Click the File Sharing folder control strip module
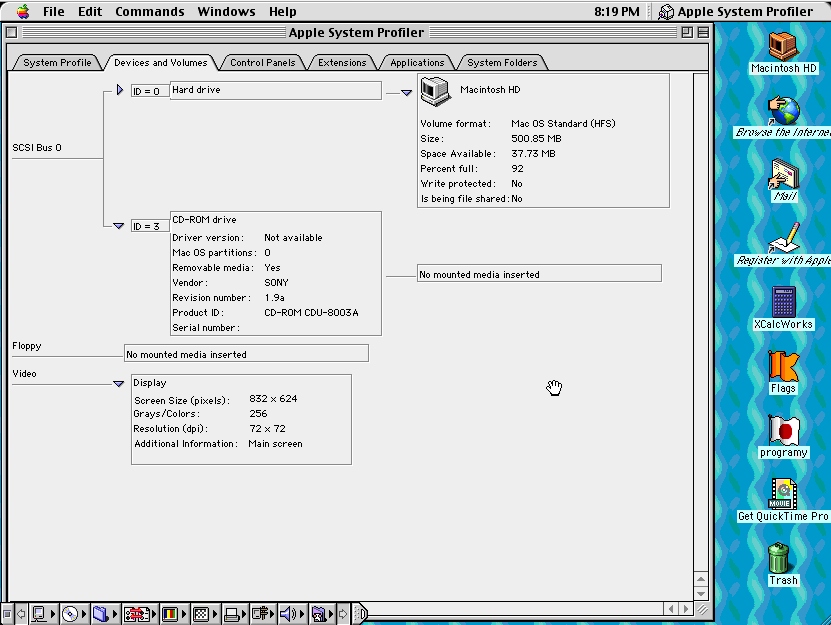Screen dimensions: 831x625 click(104, 614)
